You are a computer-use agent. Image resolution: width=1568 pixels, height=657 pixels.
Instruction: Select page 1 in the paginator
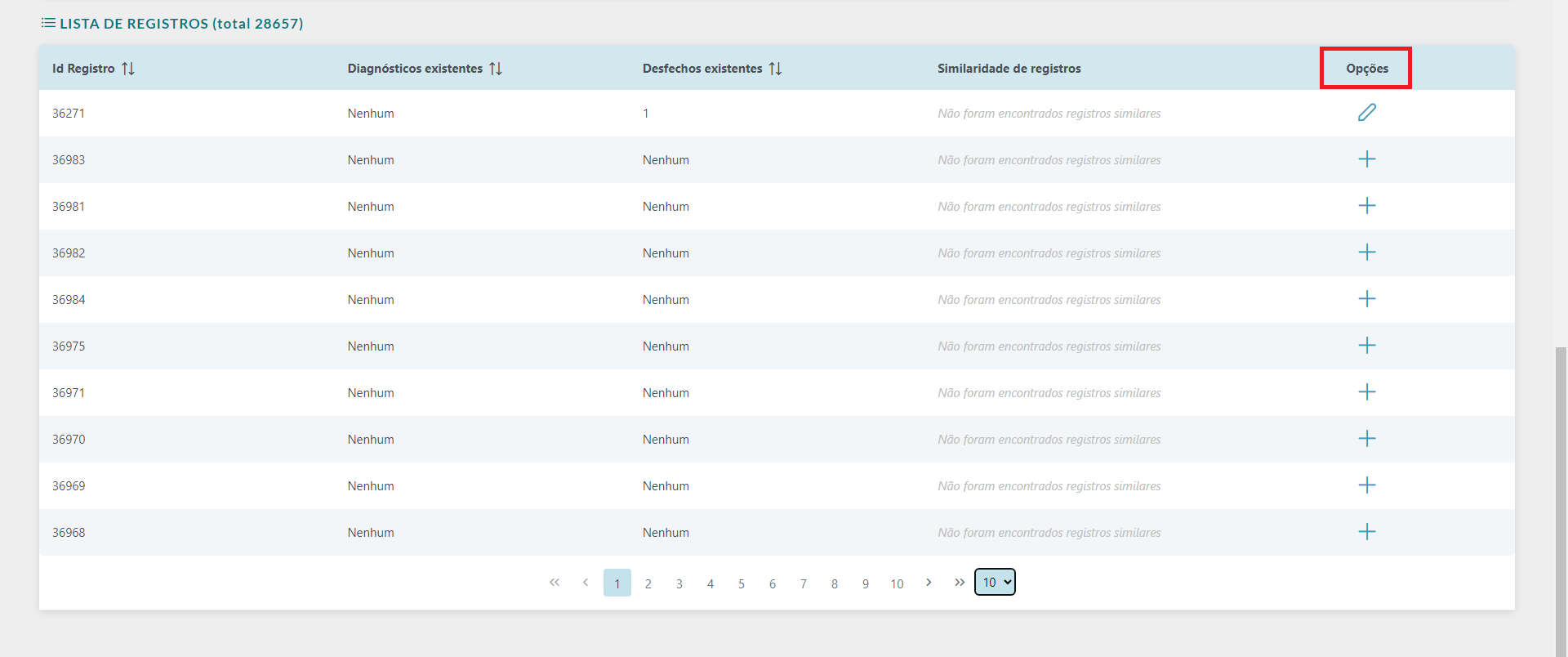(x=617, y=583)
